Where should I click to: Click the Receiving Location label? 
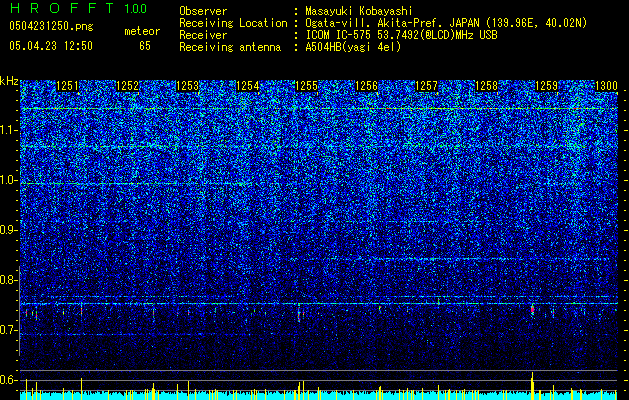pos(233,23)
